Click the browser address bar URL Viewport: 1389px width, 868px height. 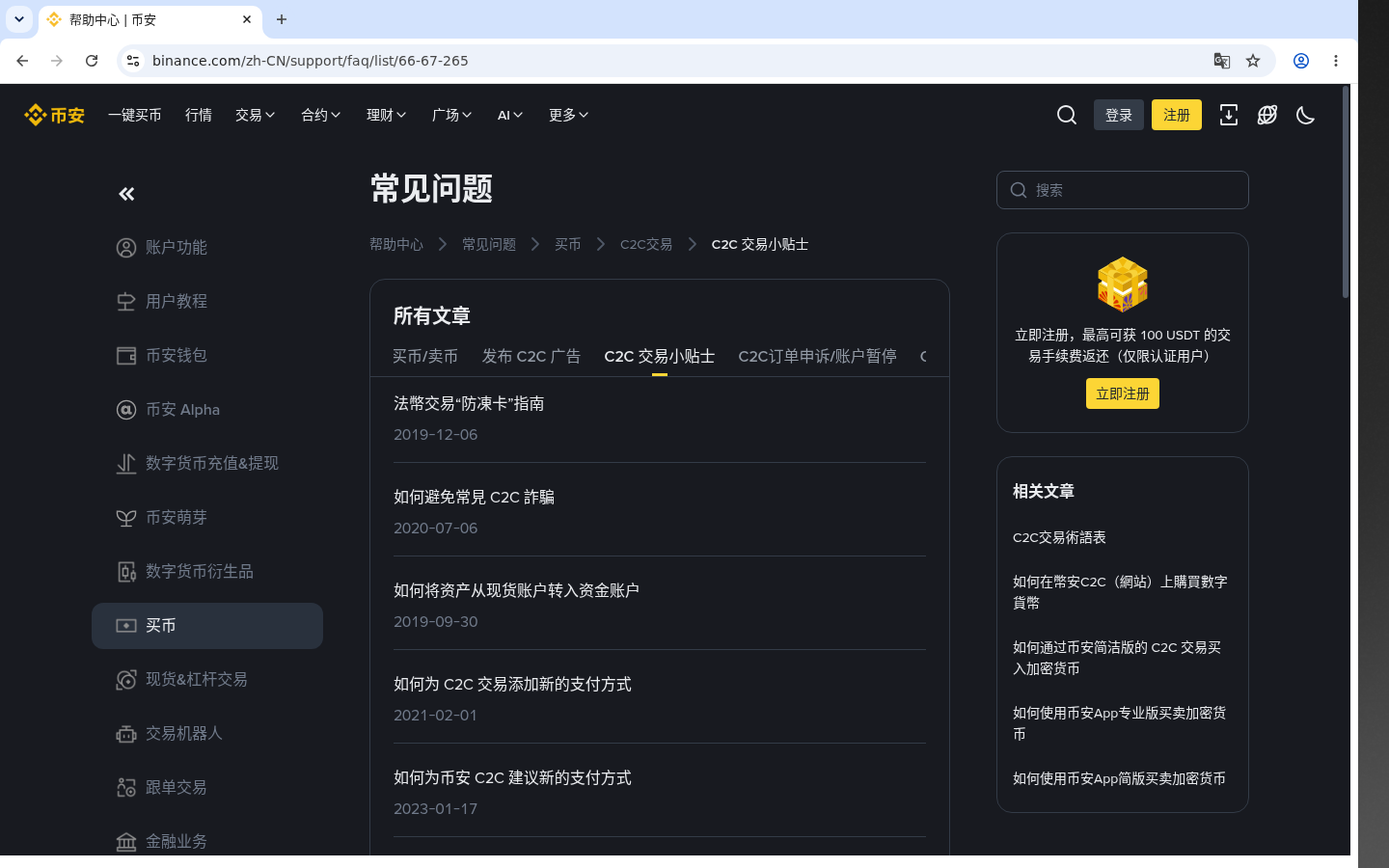click(x=311, y=61)
